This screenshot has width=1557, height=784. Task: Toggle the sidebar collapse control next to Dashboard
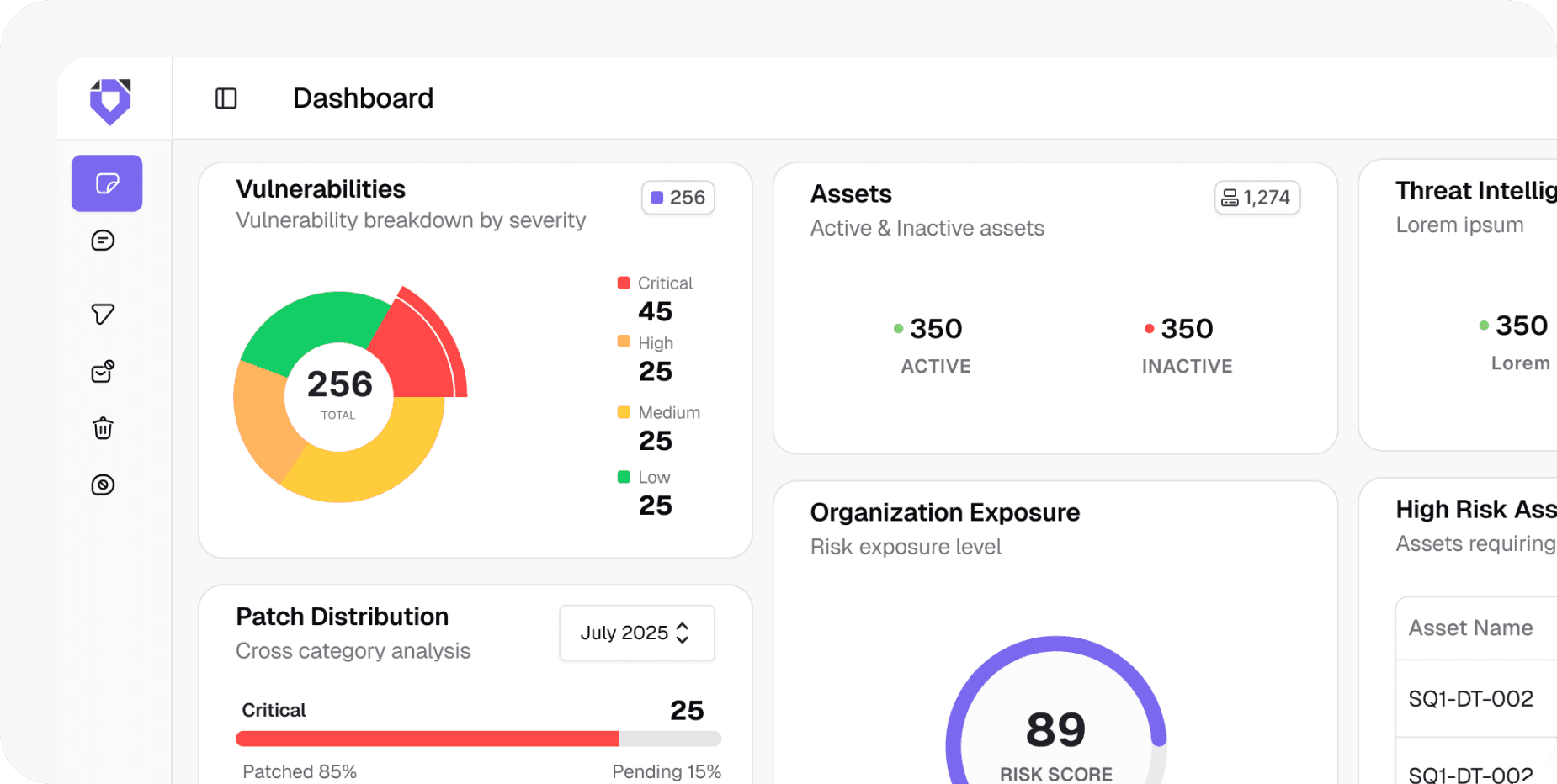[x=225, y=98]
